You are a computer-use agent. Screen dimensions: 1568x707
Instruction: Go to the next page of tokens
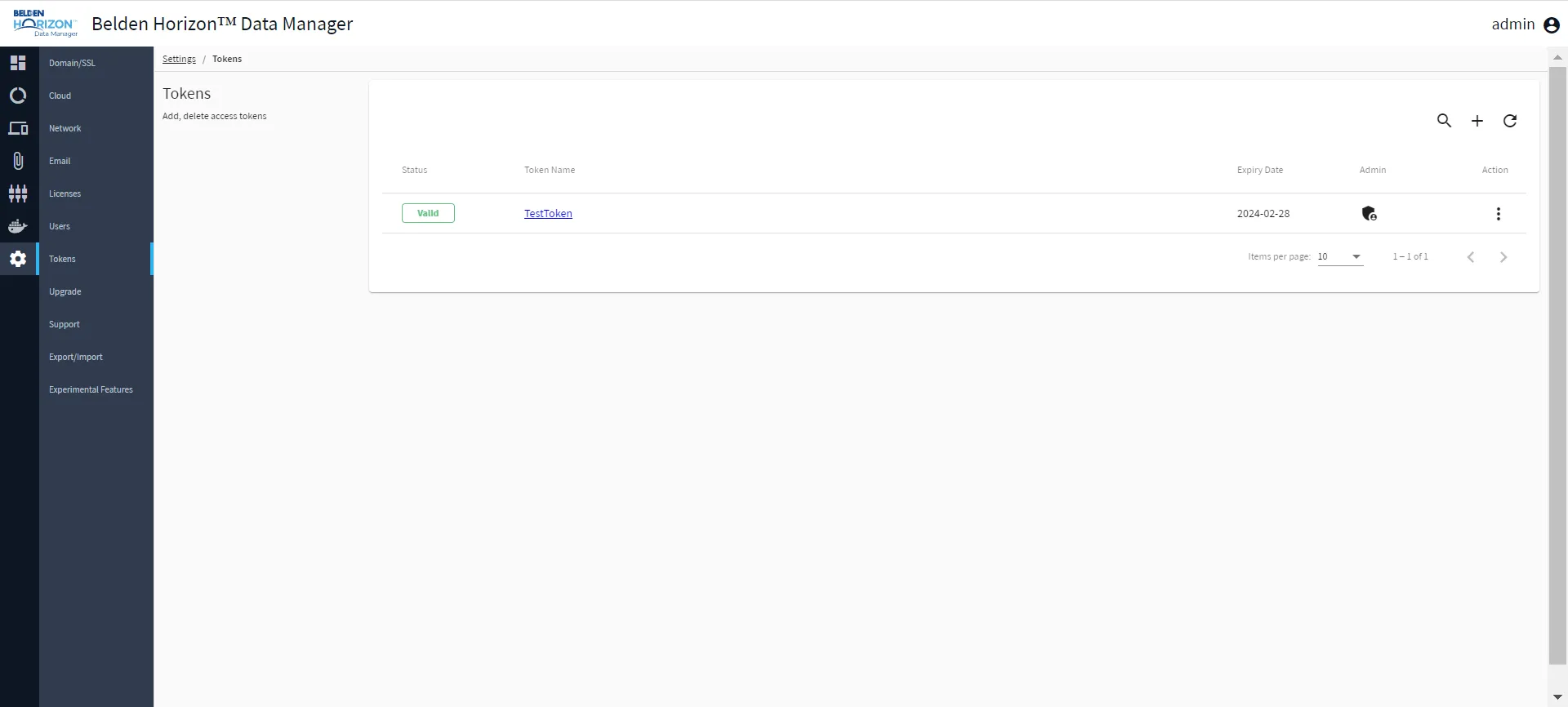(1503, 257)
